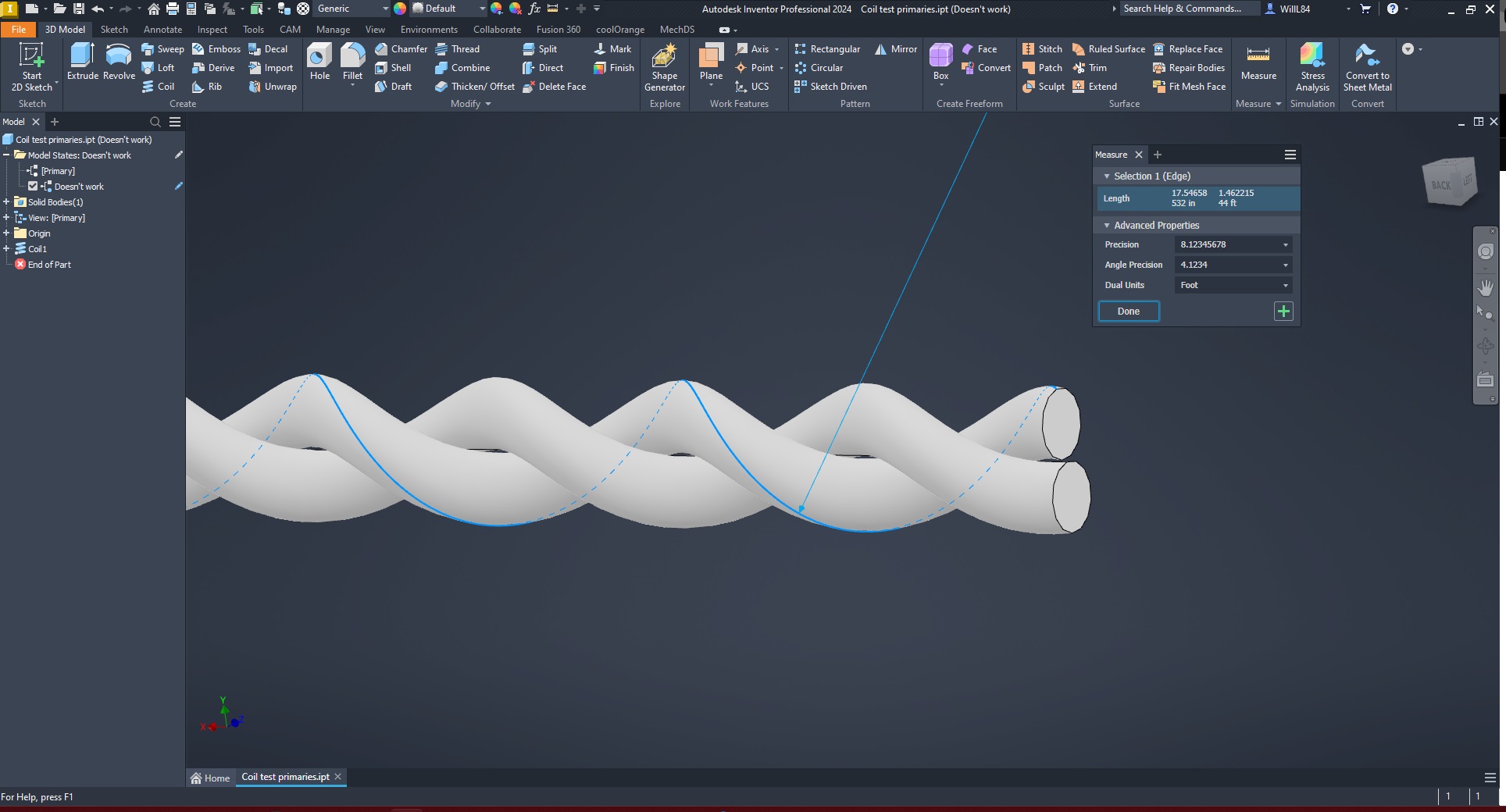Open the Shape Generator
Image resolution: width=1506 pixels, height=812 pixels.
coord(663,66)
